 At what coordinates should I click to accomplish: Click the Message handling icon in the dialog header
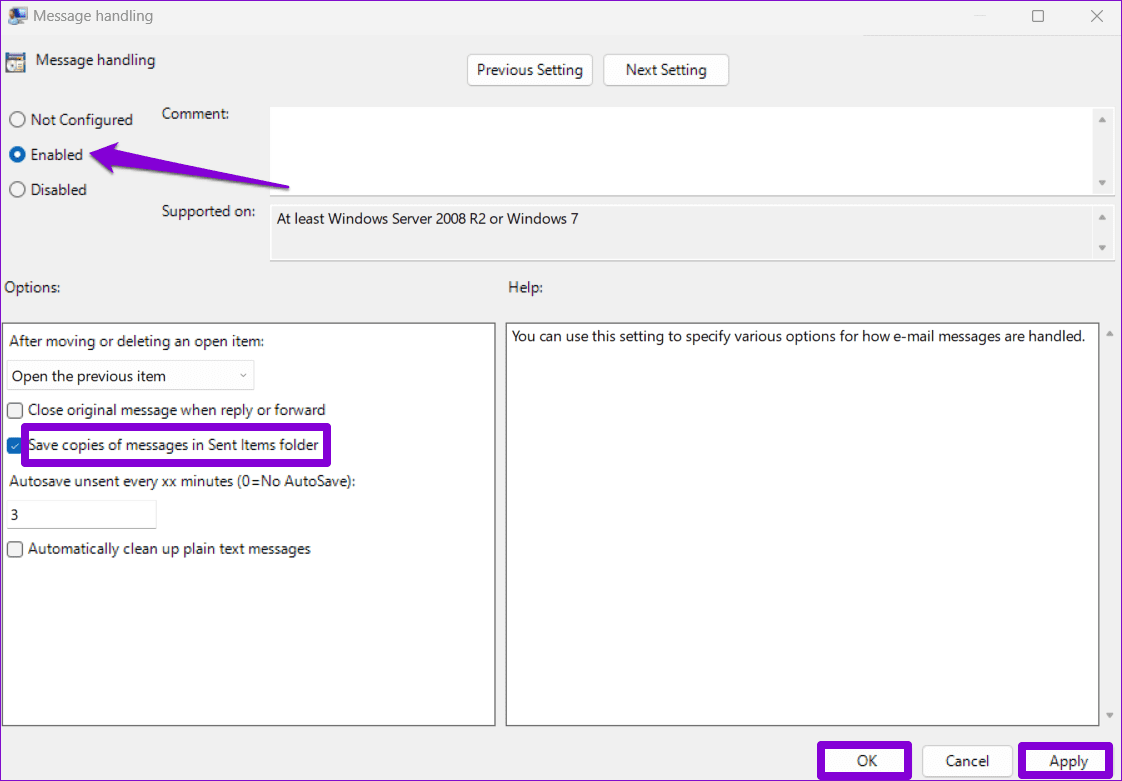tap(17, 61)
